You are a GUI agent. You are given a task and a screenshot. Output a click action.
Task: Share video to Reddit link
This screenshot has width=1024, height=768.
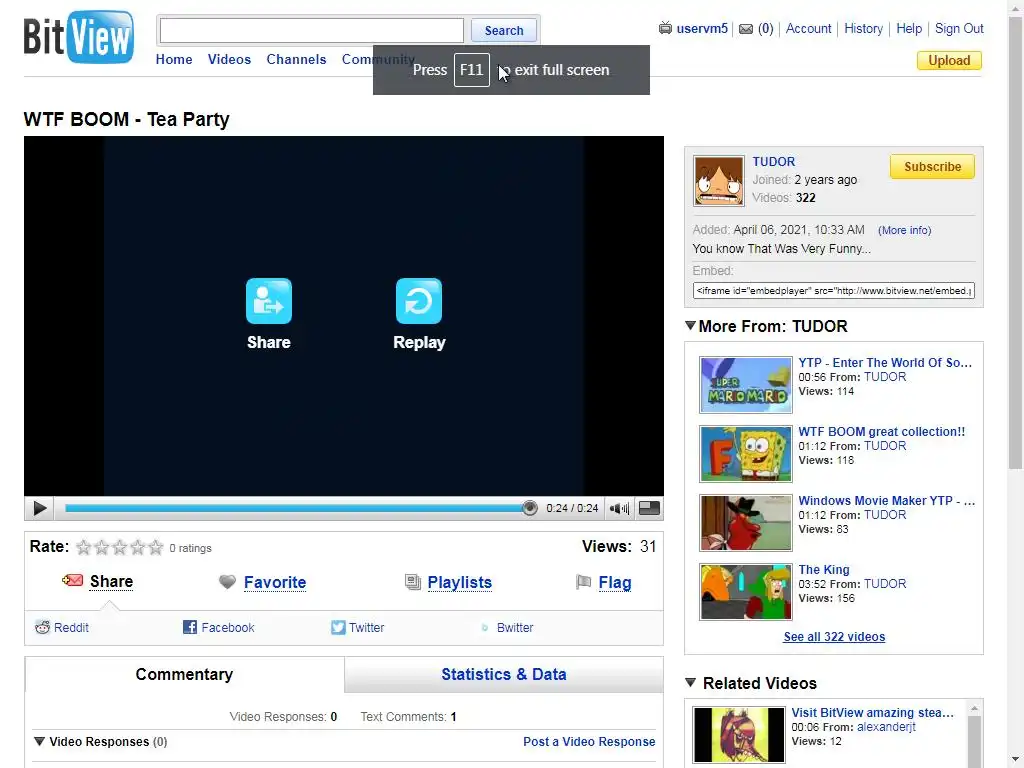[x=71, y=628]
